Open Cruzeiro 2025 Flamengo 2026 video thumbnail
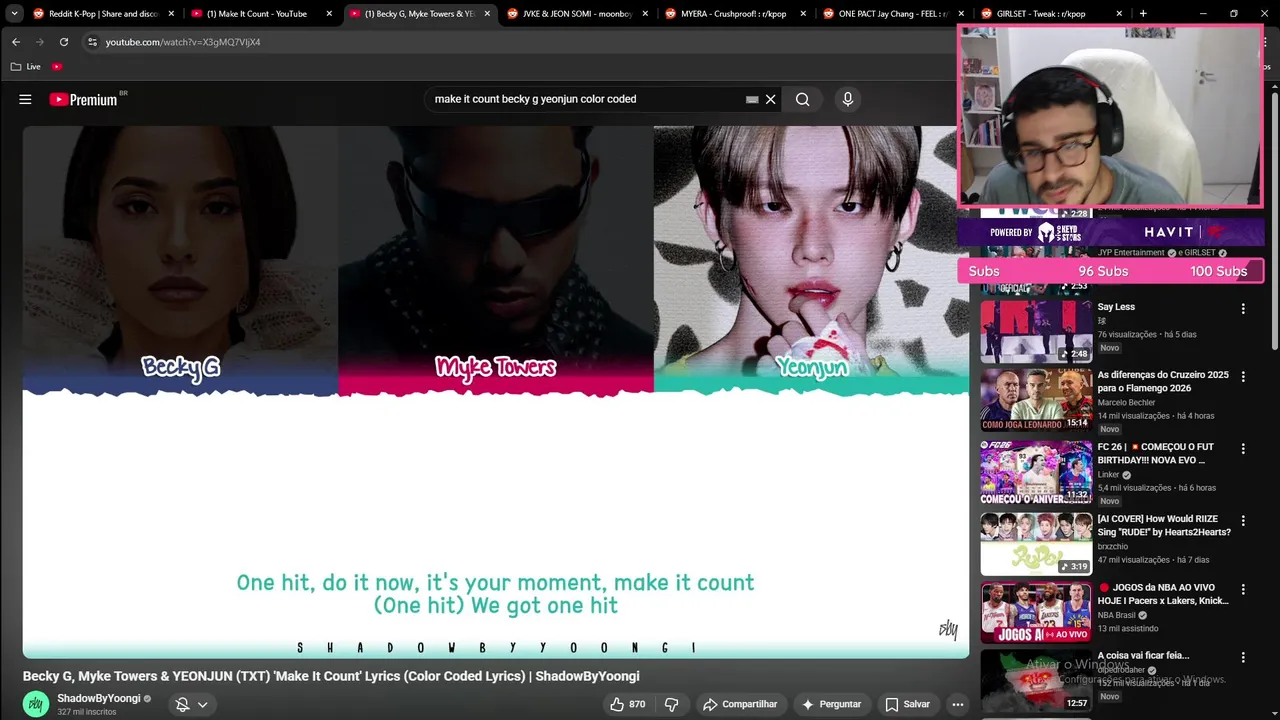This screenshot has width=1280, height=720. point(1036,400)
